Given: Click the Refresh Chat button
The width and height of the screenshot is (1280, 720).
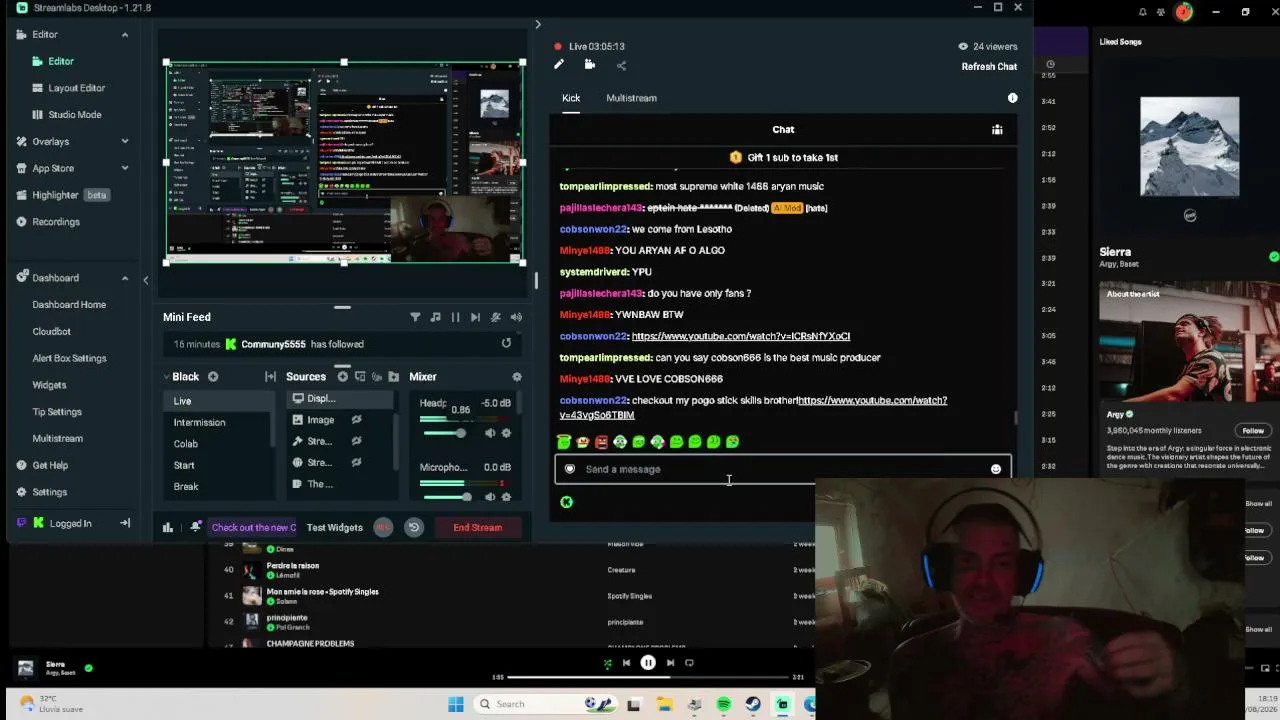Looking at the screenshot, I should tap(989, 67).
